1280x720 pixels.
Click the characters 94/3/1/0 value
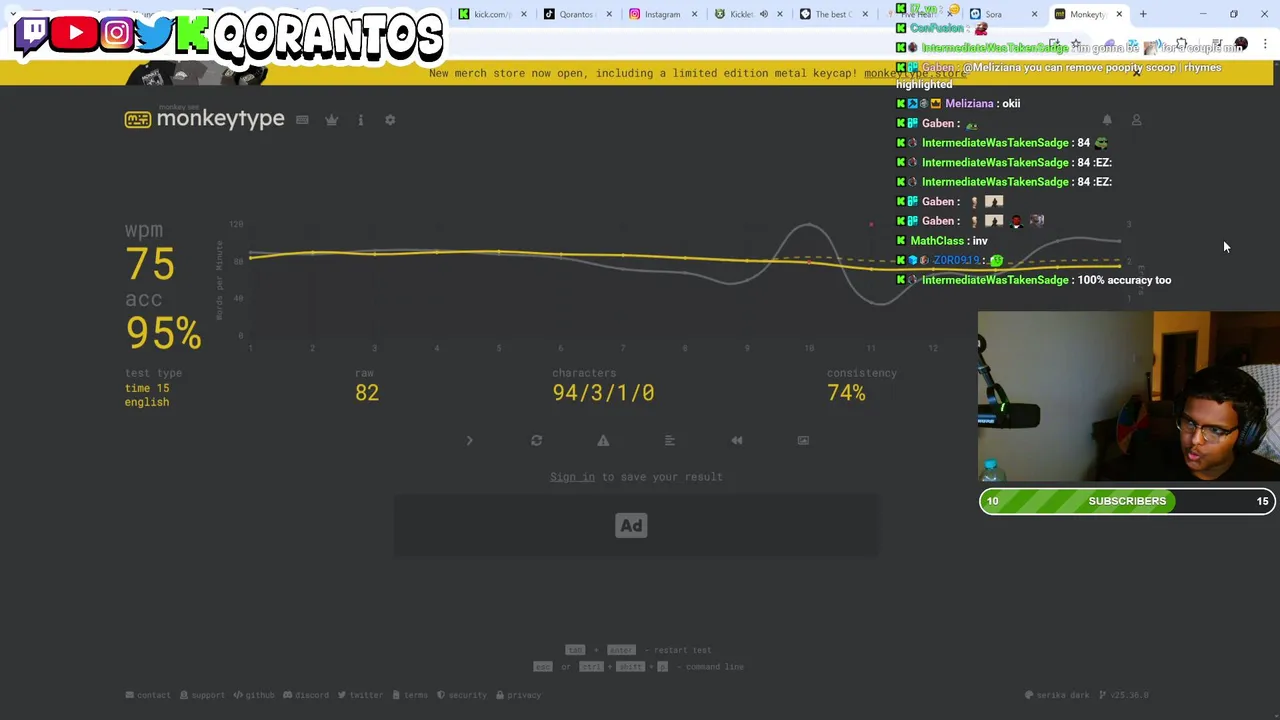(x=603, y=393)
